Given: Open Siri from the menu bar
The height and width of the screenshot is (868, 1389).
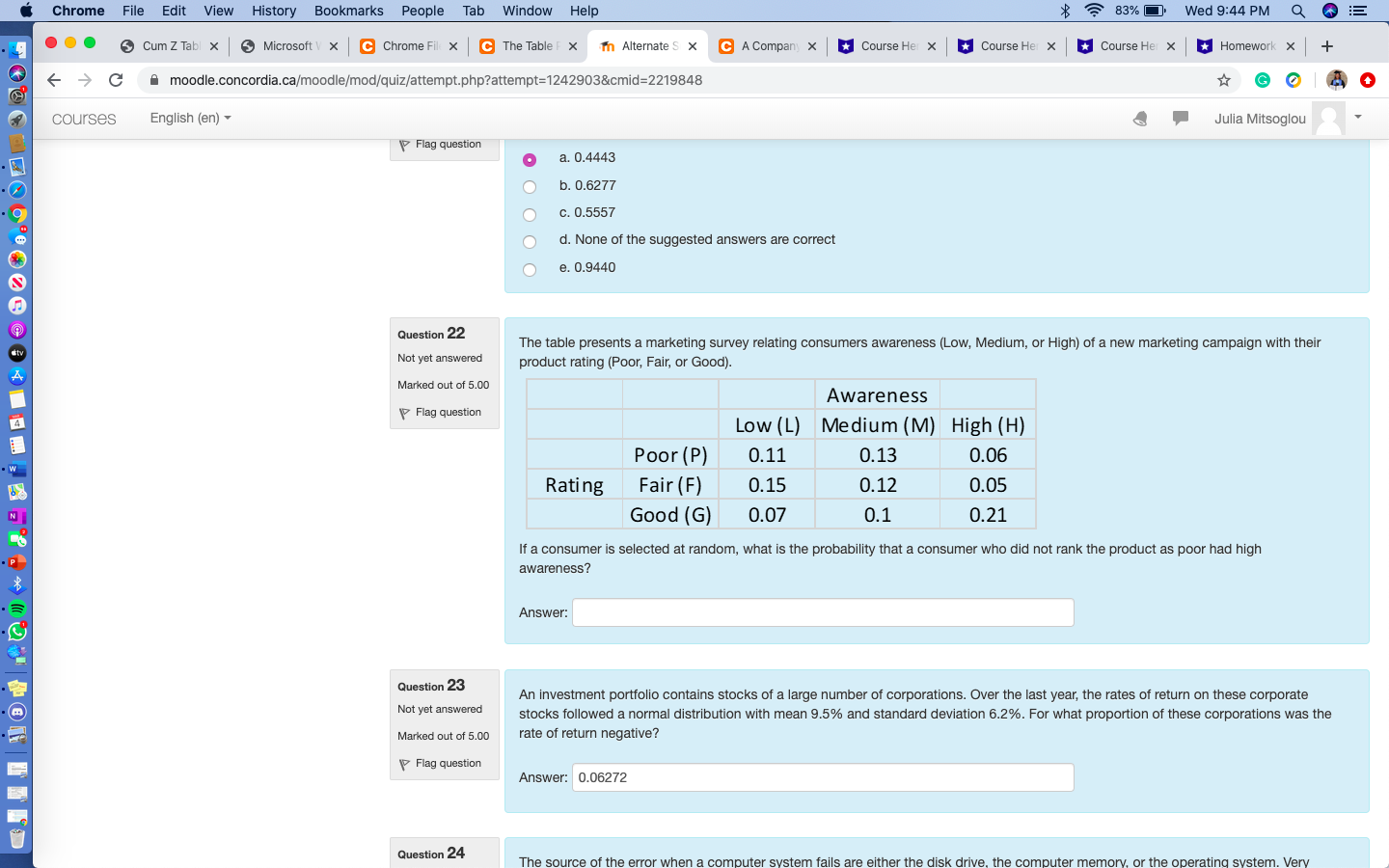Looking at the screenshot, I should (x=1330, y=11).
